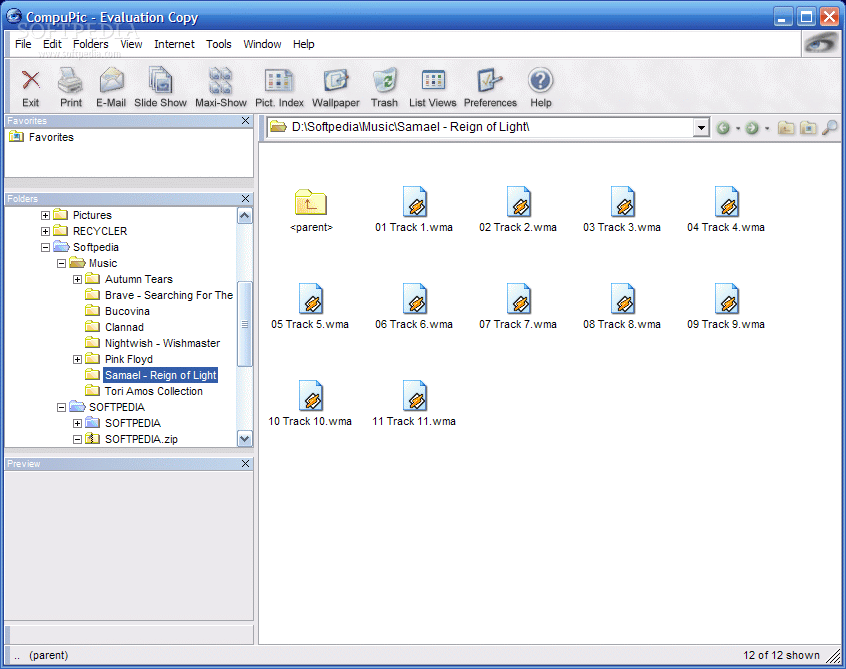Close the Preview panel
Viewport: 846px width, 669px height.
pos(245,464)
